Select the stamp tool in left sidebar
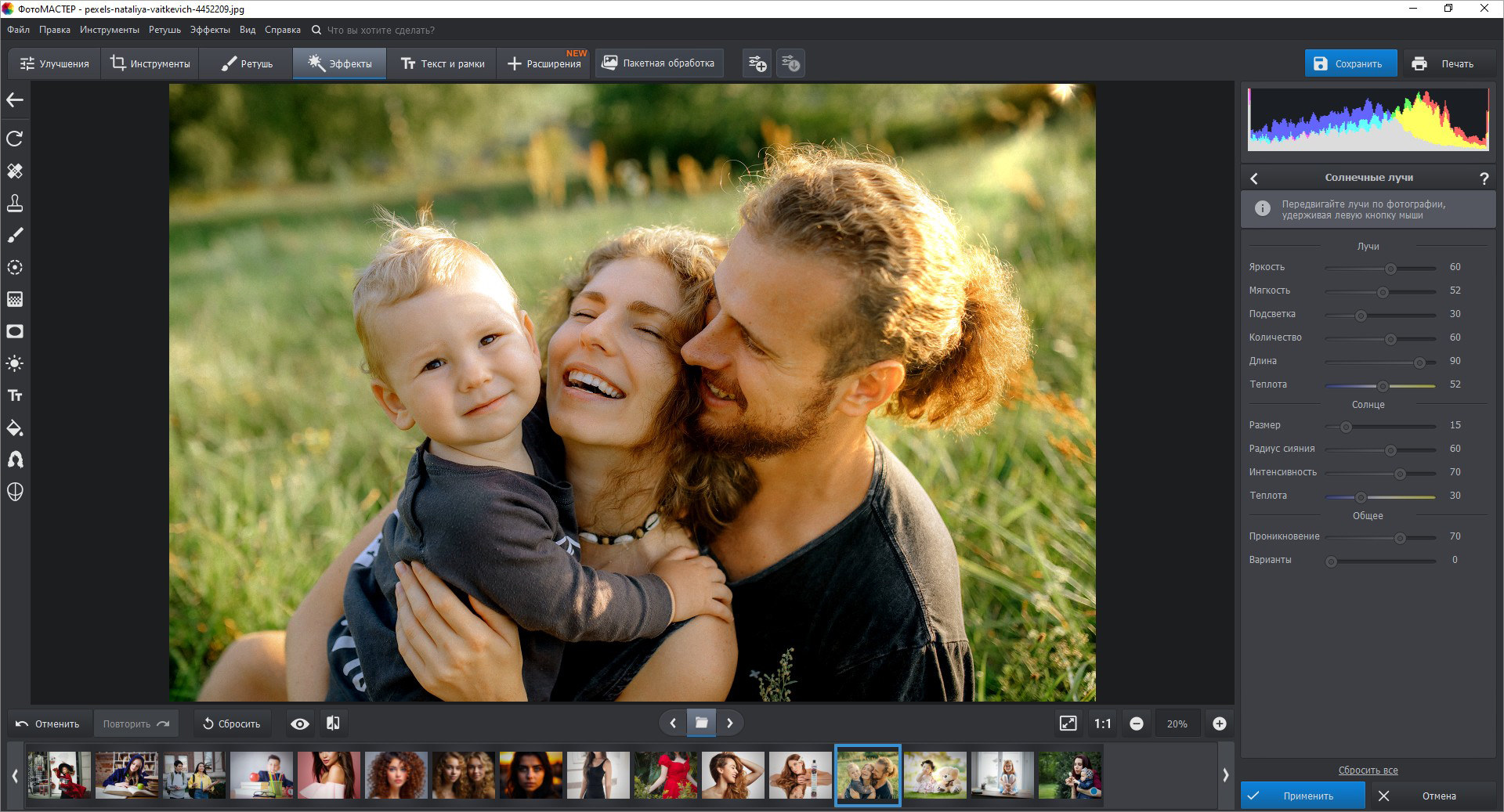The height and width of the screenshot is (812, 1504). coord(15,203)
